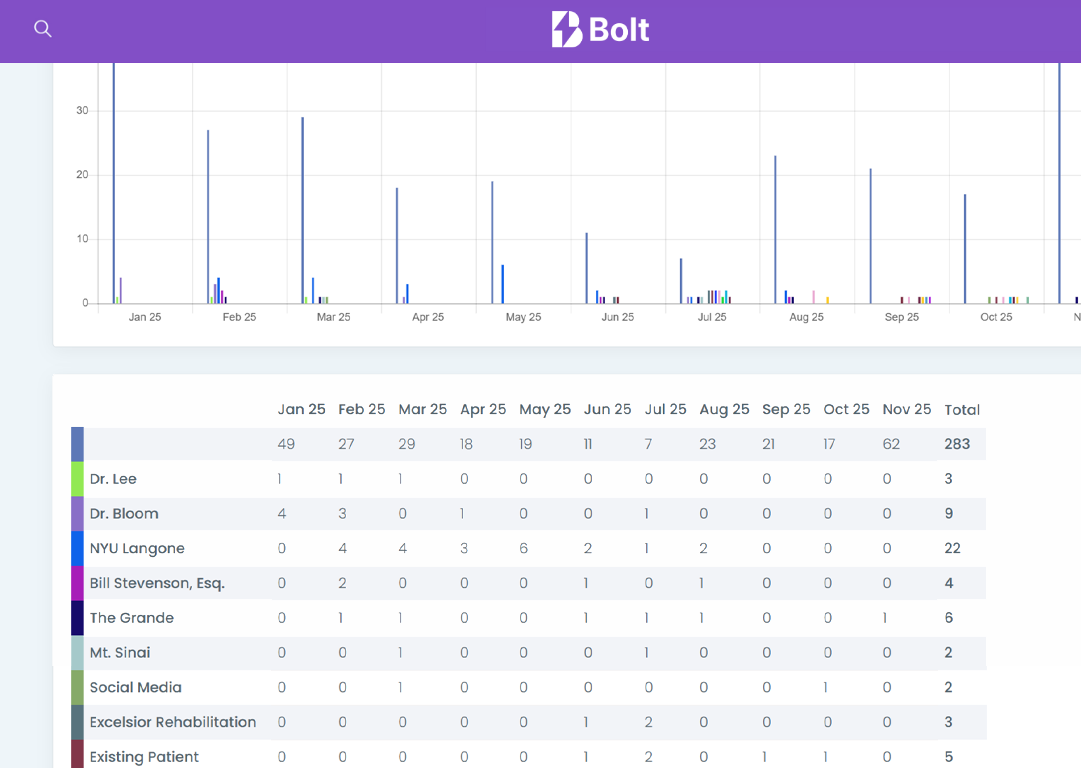
Task: Select the Nov 25 column header
Action: click(906, 409)
